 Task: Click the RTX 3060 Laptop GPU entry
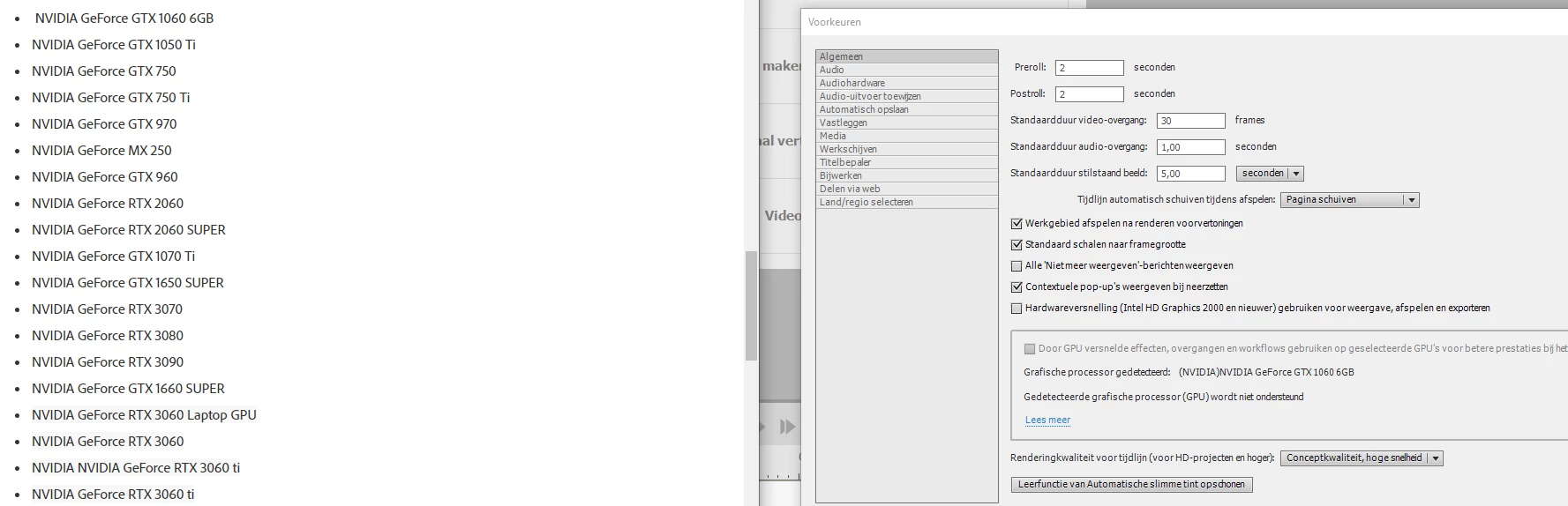pos(144,414)
